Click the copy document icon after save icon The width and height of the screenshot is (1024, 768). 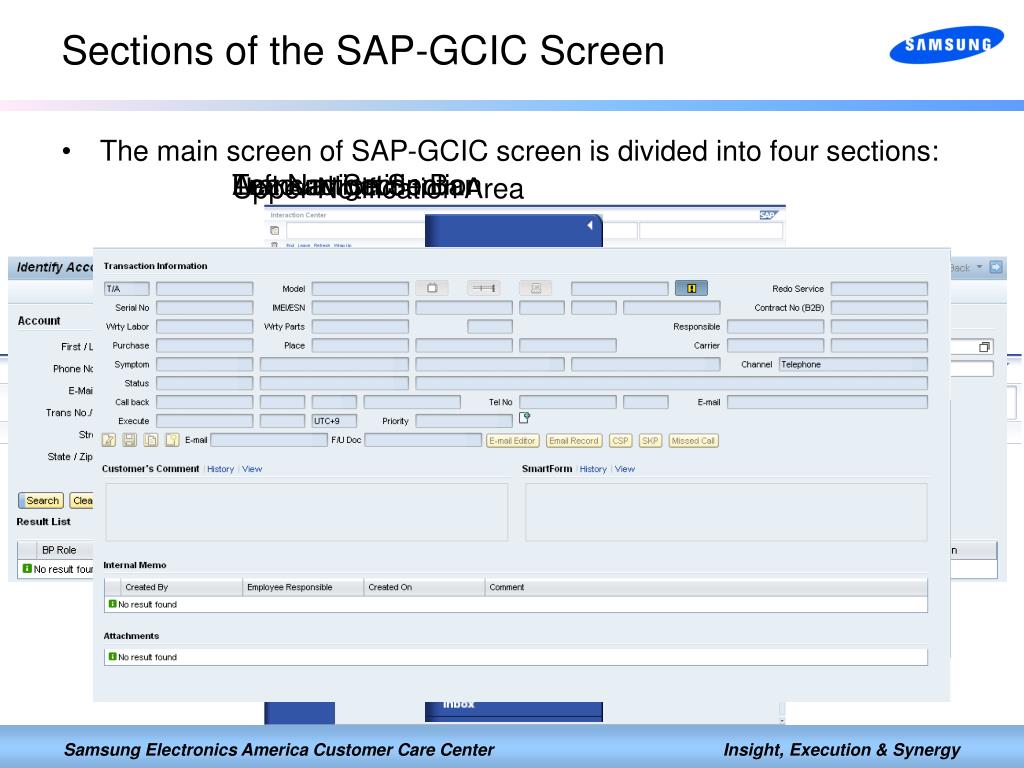pyautogui.click(x=151, y=440)
